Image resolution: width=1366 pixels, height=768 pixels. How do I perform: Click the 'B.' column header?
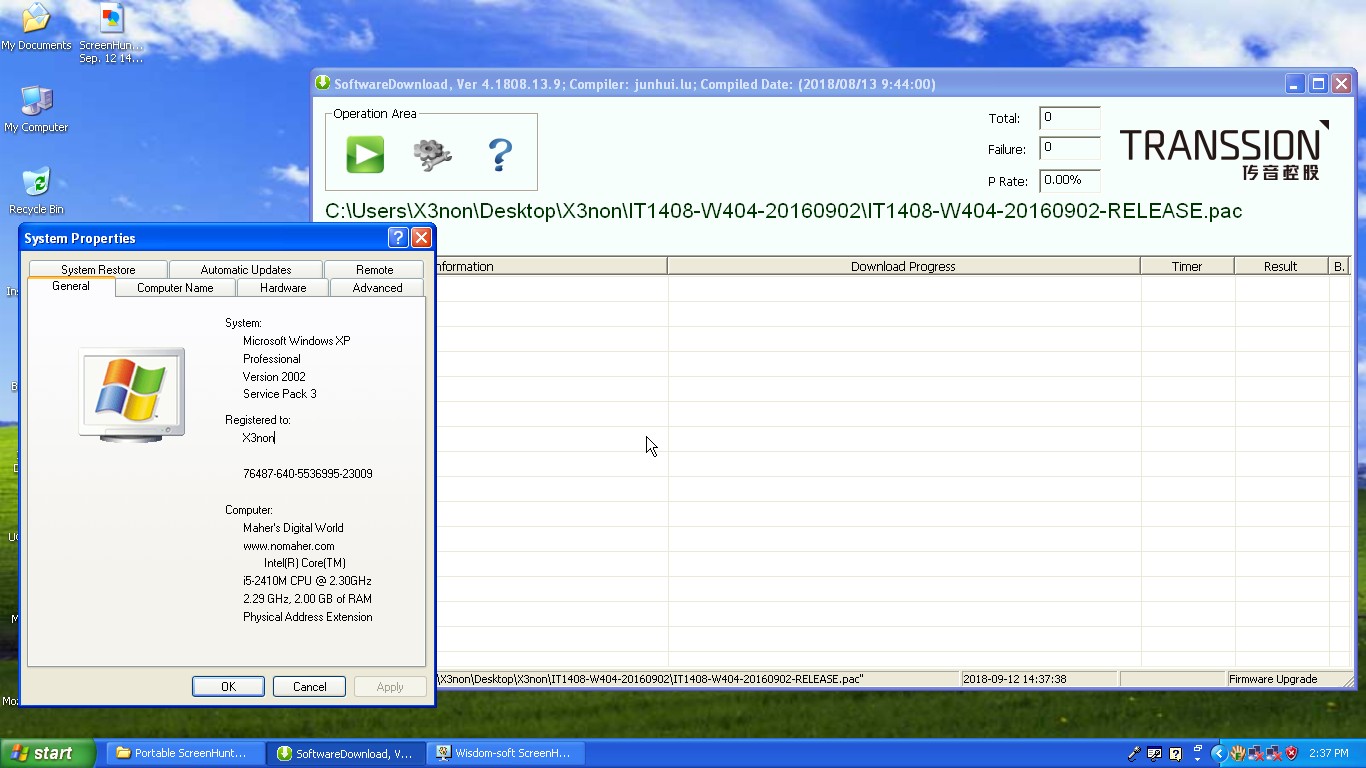point(1339,266)
